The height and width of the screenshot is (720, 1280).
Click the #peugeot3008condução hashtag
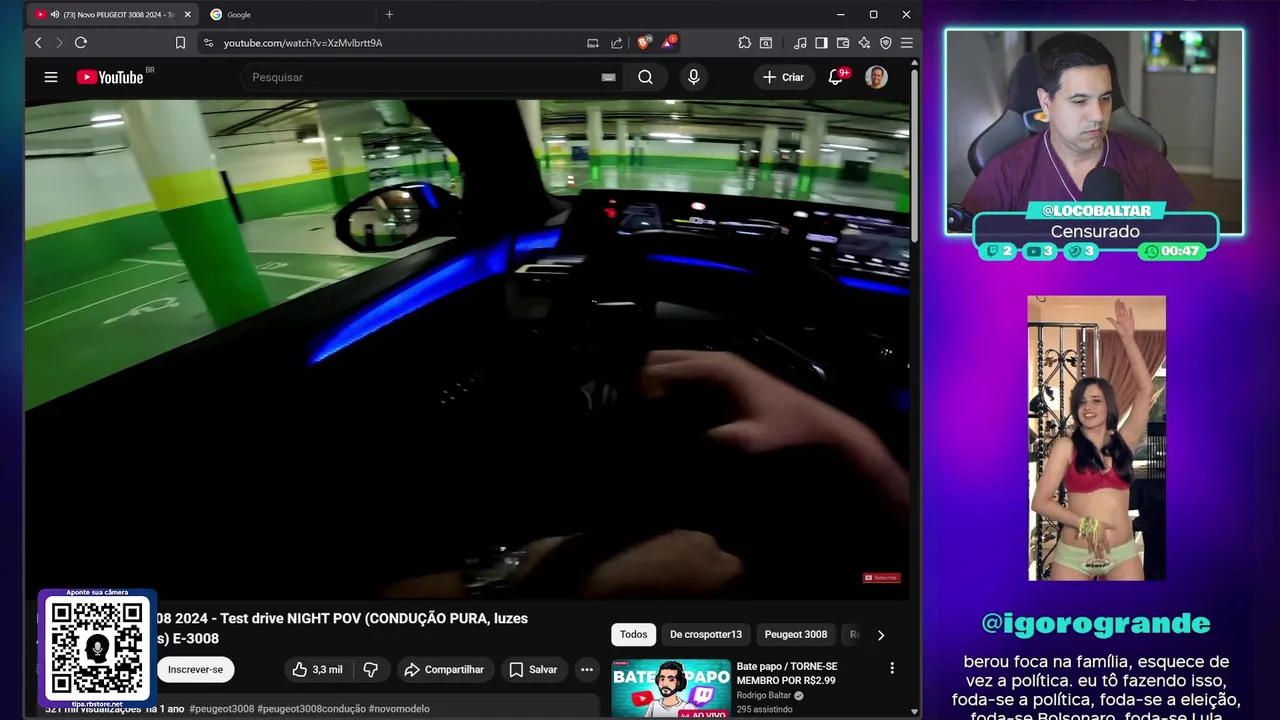[311, 709]
